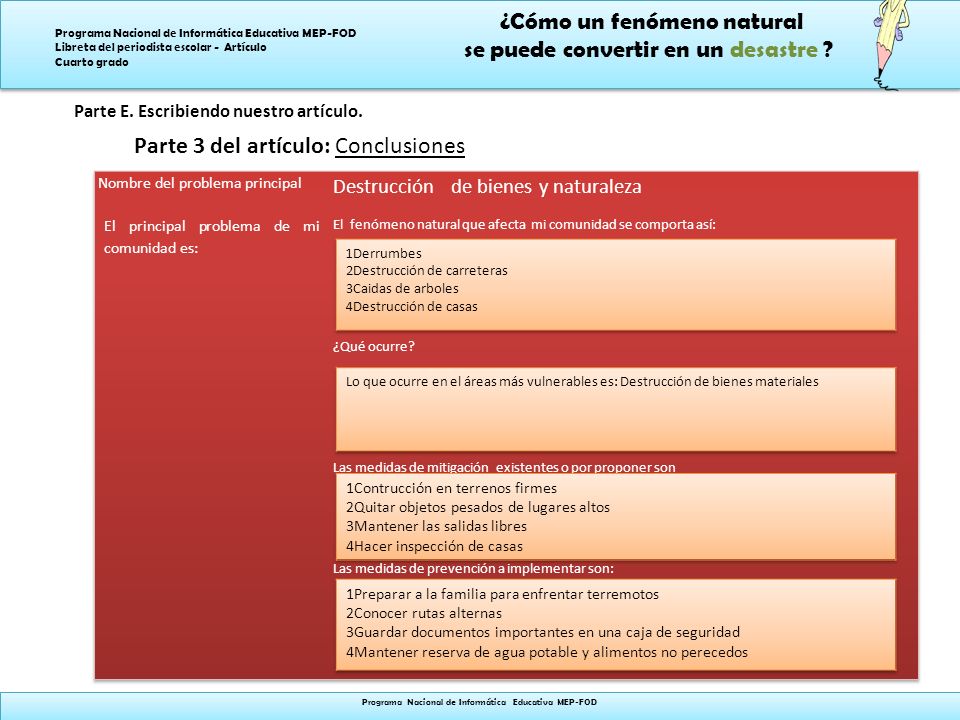Click the green word 'desastre' in title
The height and width of the screenshot is (720, 960).
click(773, 50)
